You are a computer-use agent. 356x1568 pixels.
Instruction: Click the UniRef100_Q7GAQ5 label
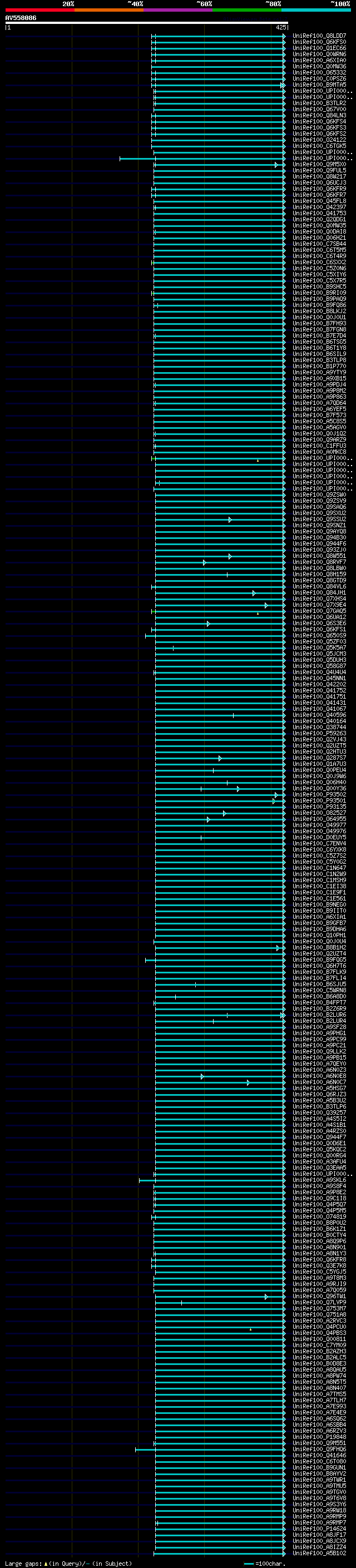319,611
